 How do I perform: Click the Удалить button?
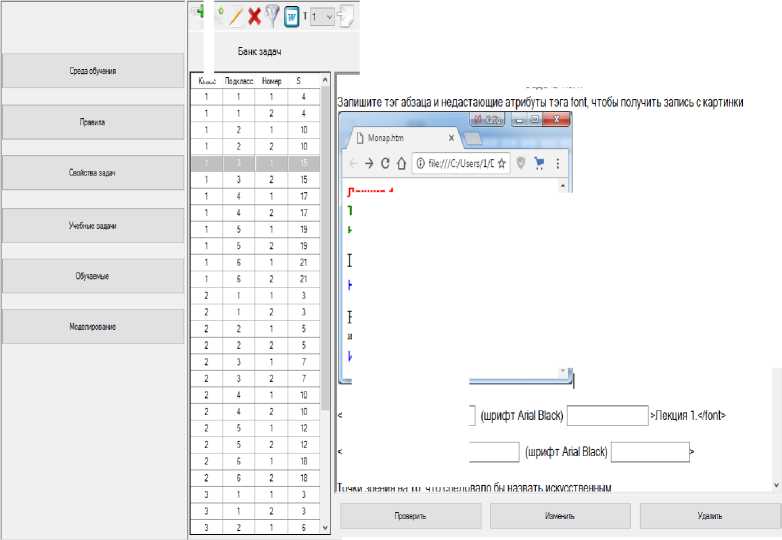point(710,516)
